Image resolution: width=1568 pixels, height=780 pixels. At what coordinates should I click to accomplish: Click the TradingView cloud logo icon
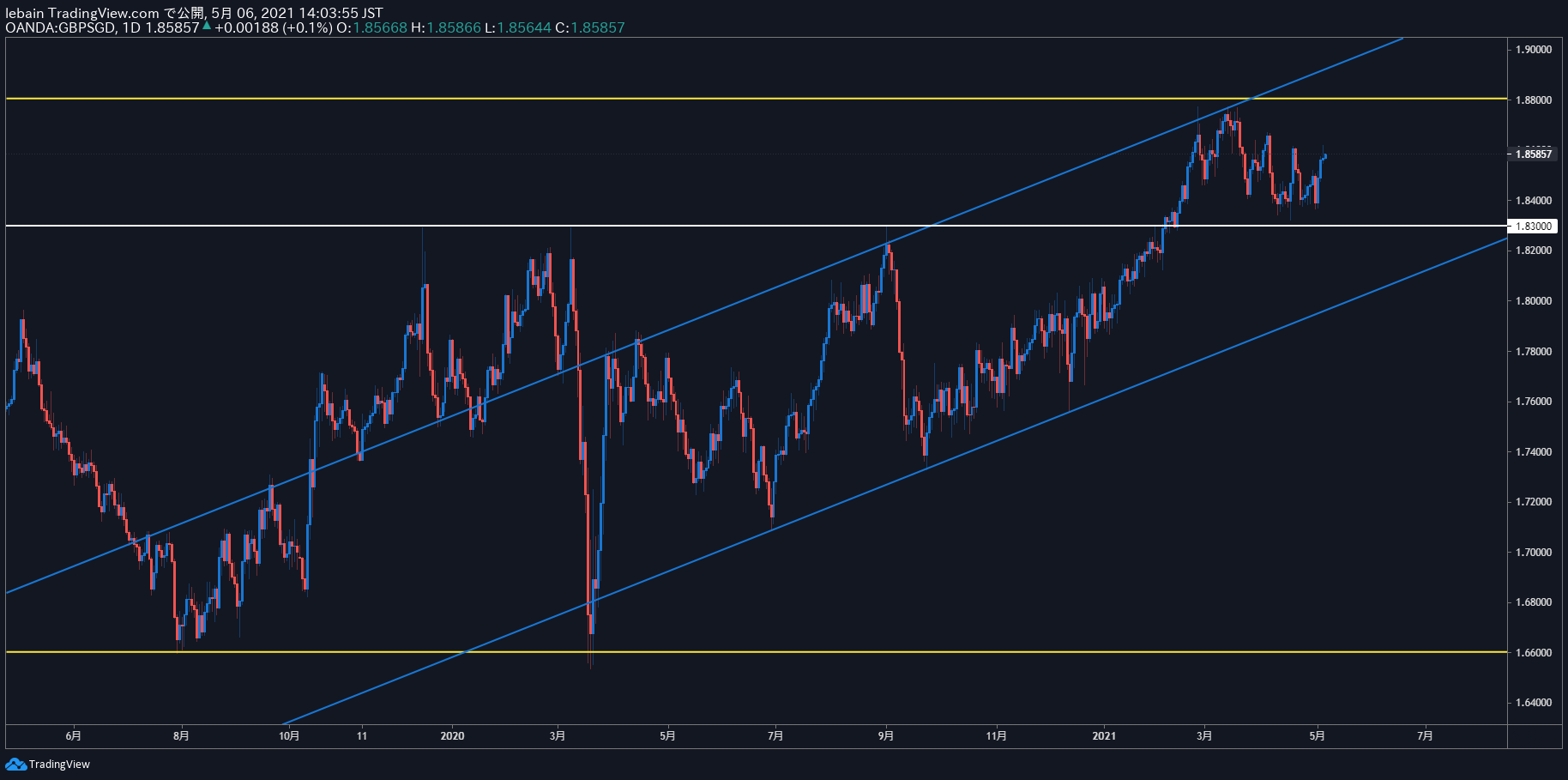(x=15, y=764)
